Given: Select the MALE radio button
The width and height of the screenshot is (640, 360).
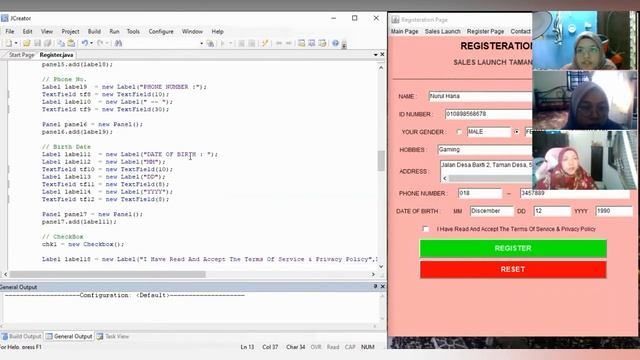Looking at the screenshot, I should (x=459, y=132).
